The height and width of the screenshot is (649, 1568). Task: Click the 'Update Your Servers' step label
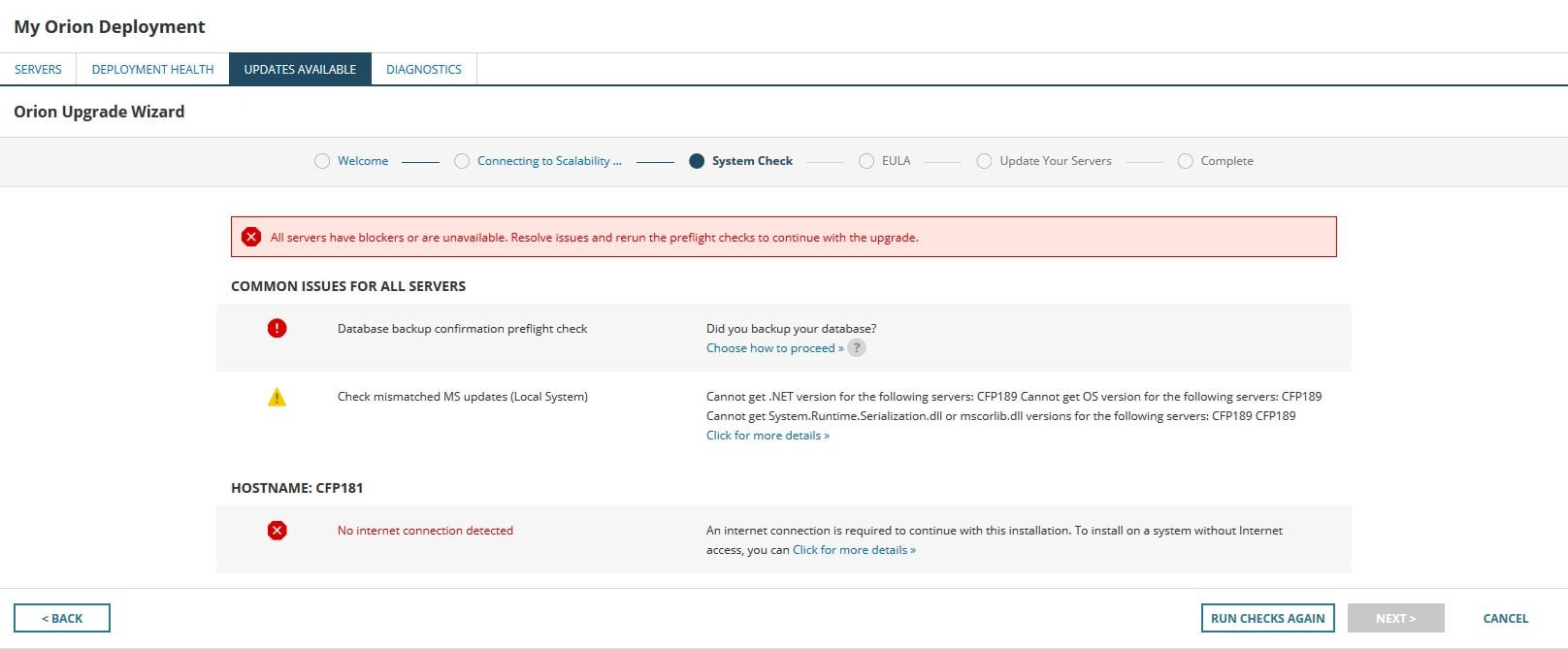point(1056,161)
